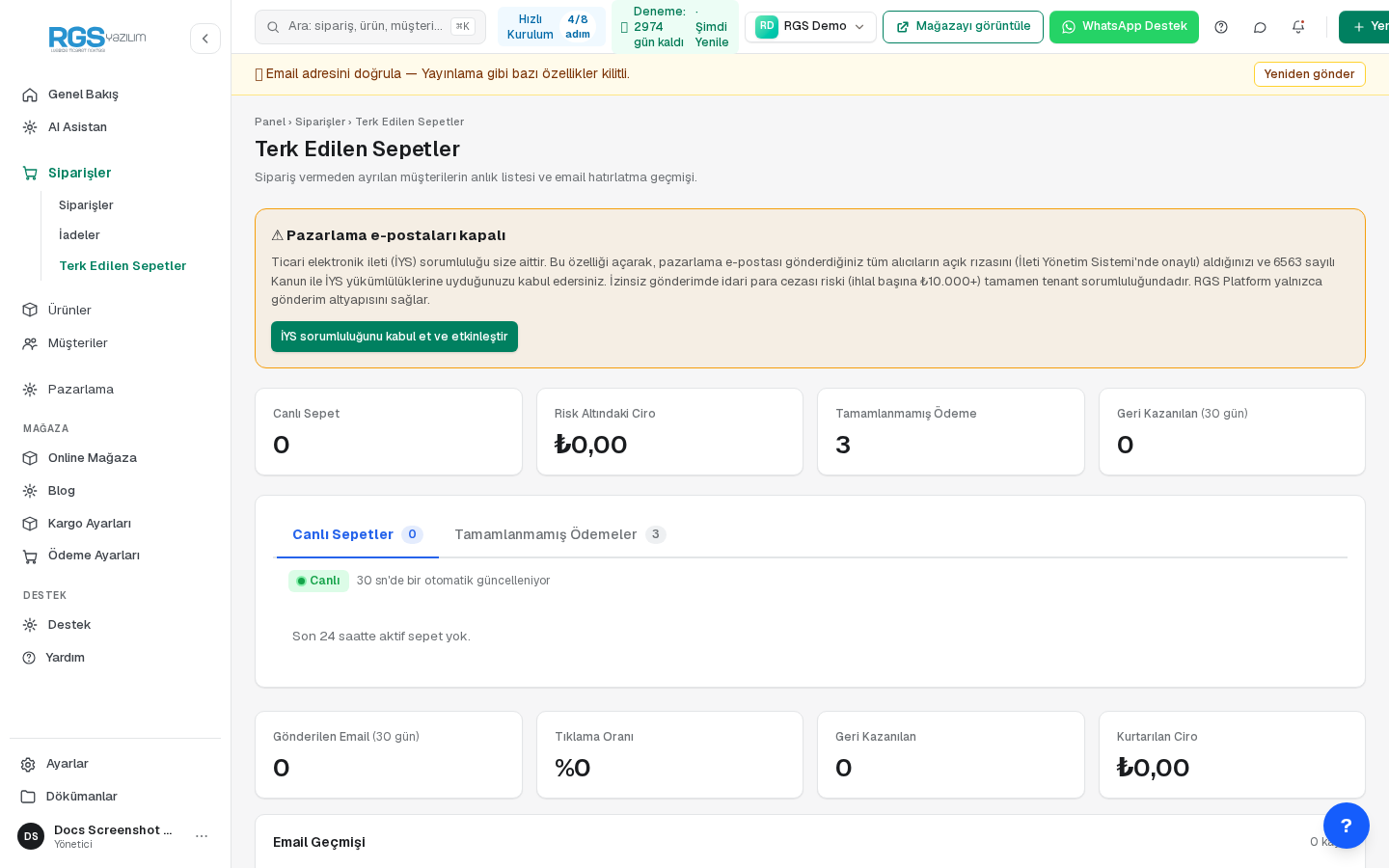Click Mağazayı görüntüle button
This screenshot has height=868, width=1389.
coord(963,27)
